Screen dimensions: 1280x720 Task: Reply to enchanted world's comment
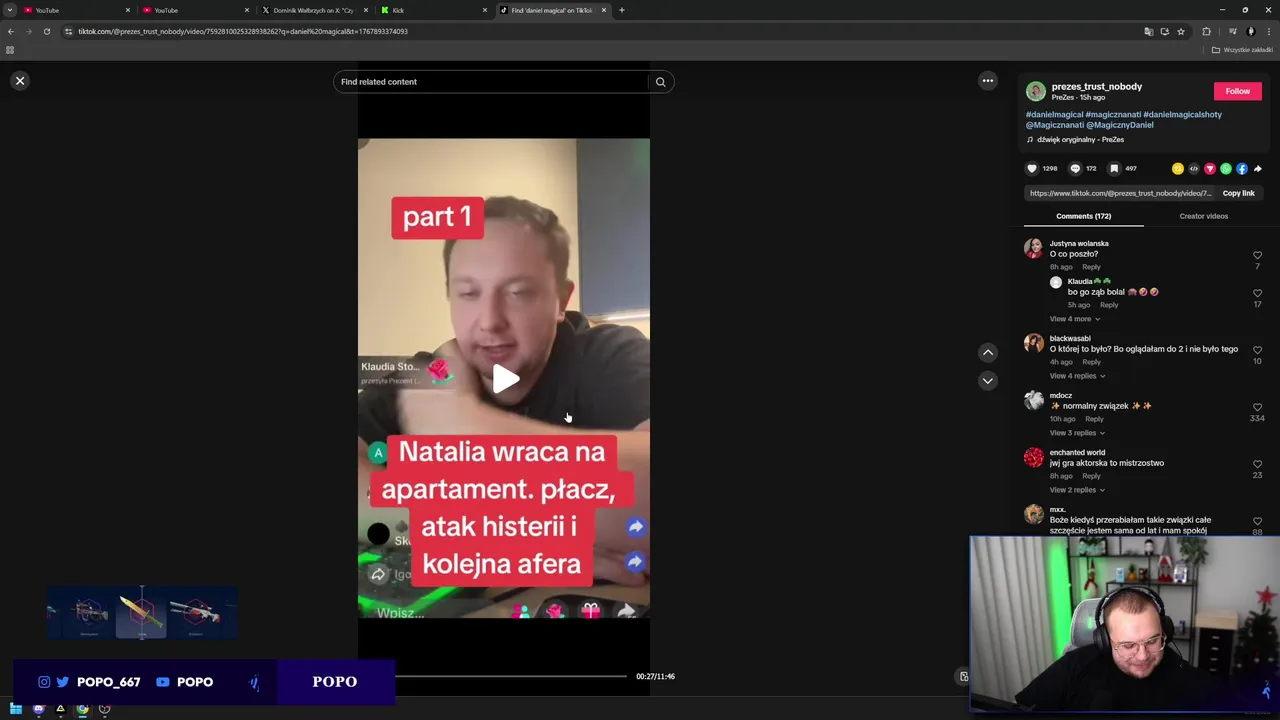(x=1091, y=476)
